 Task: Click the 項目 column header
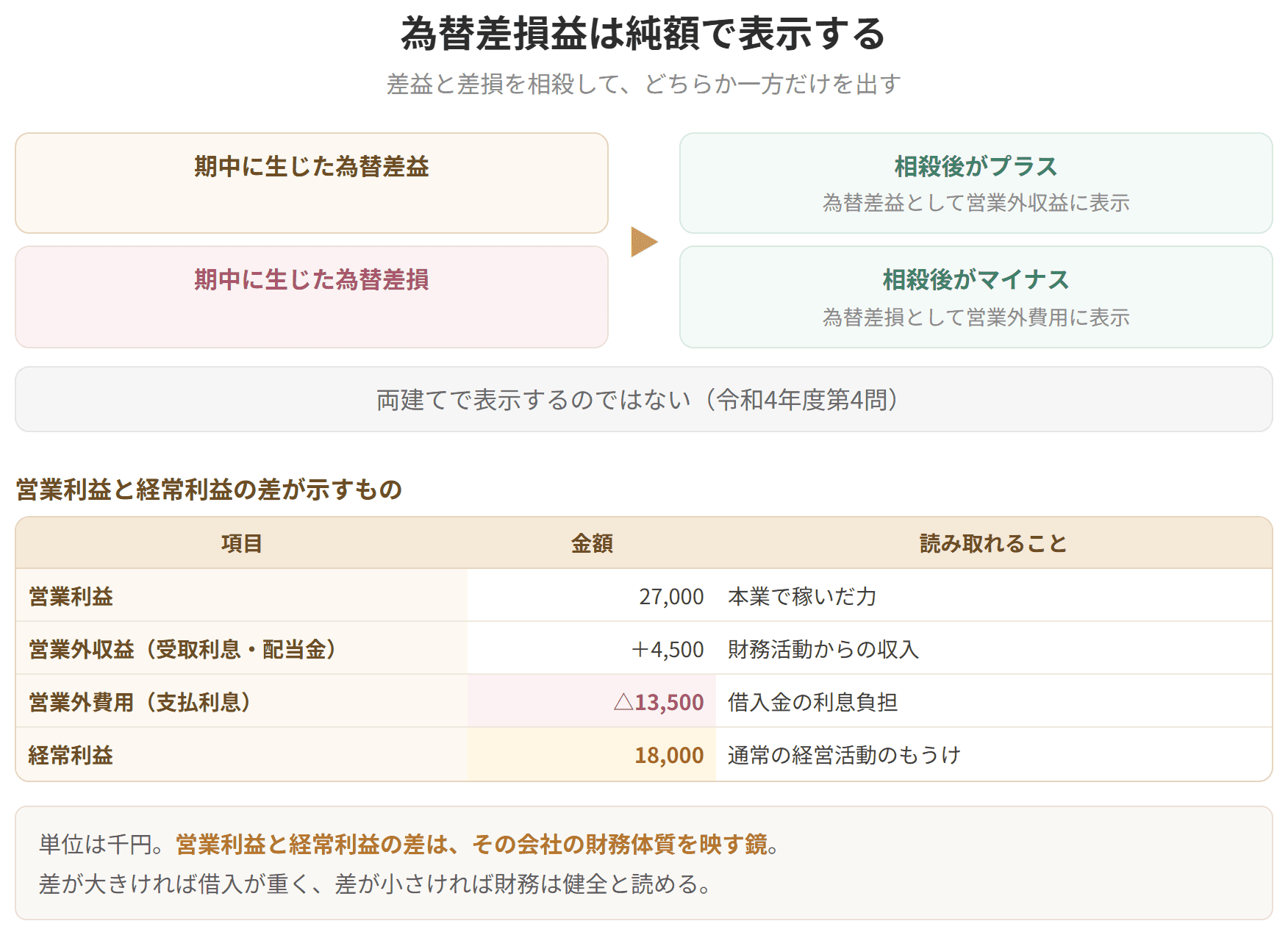242,544
